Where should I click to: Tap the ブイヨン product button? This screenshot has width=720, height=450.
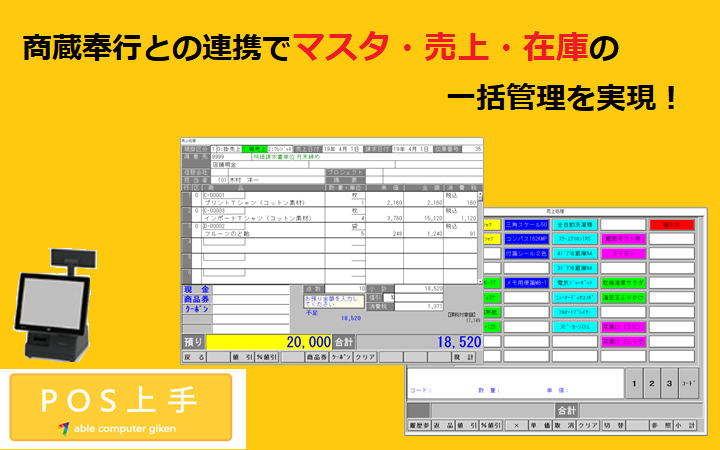(x=624, y=253)
